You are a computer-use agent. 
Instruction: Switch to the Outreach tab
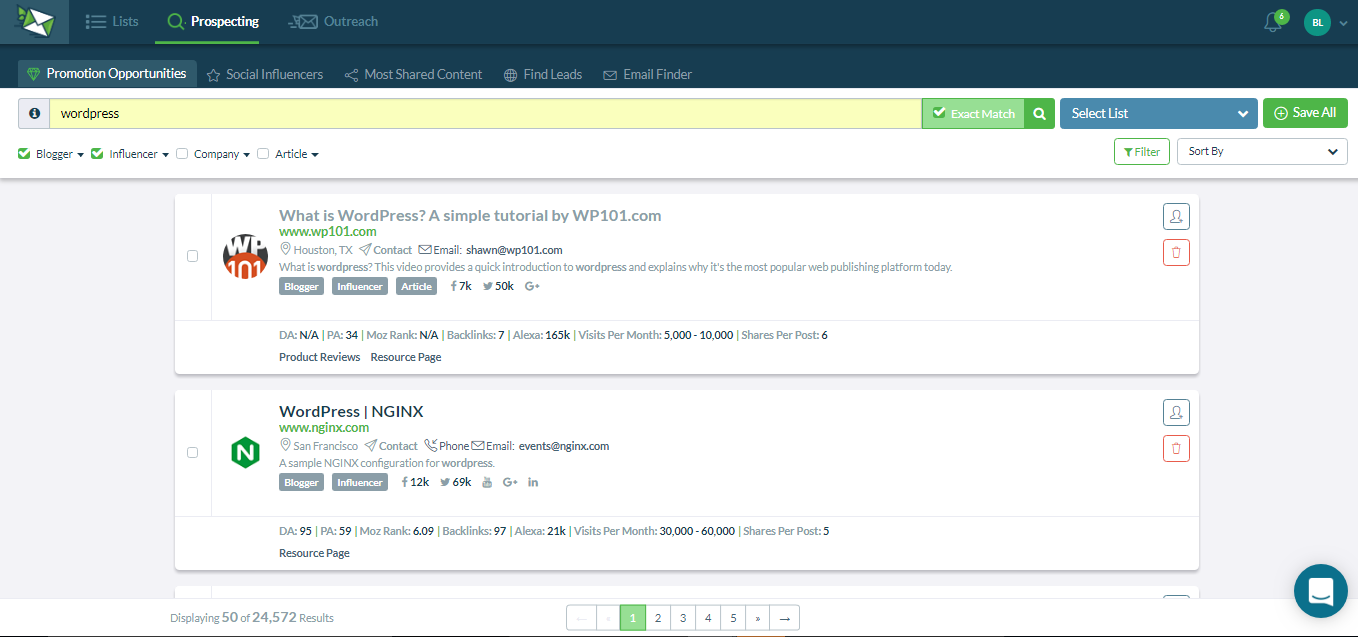(x=333, y=21)
